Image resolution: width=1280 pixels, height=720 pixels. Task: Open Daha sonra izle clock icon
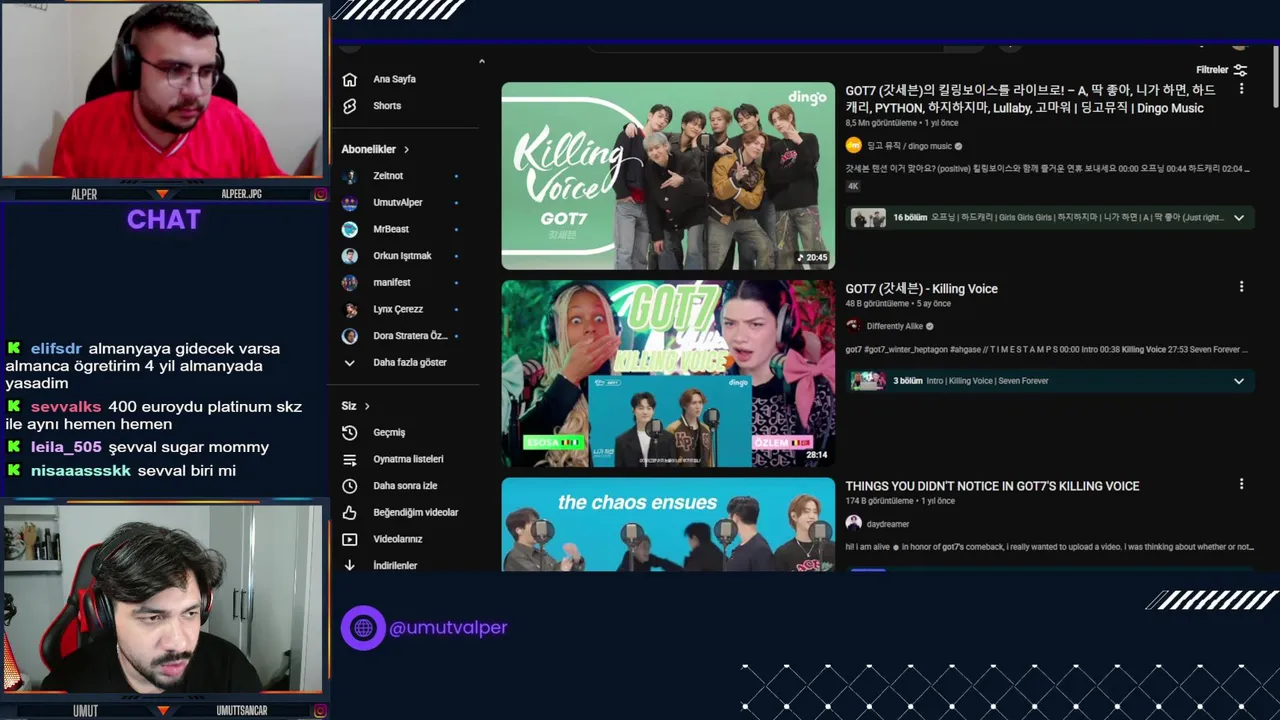(349, 486)
